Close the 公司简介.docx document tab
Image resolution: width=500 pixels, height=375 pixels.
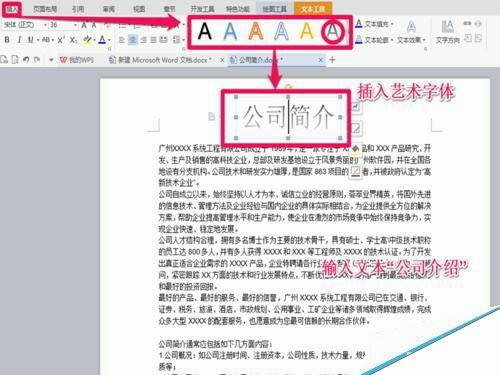tap(320, 60)
